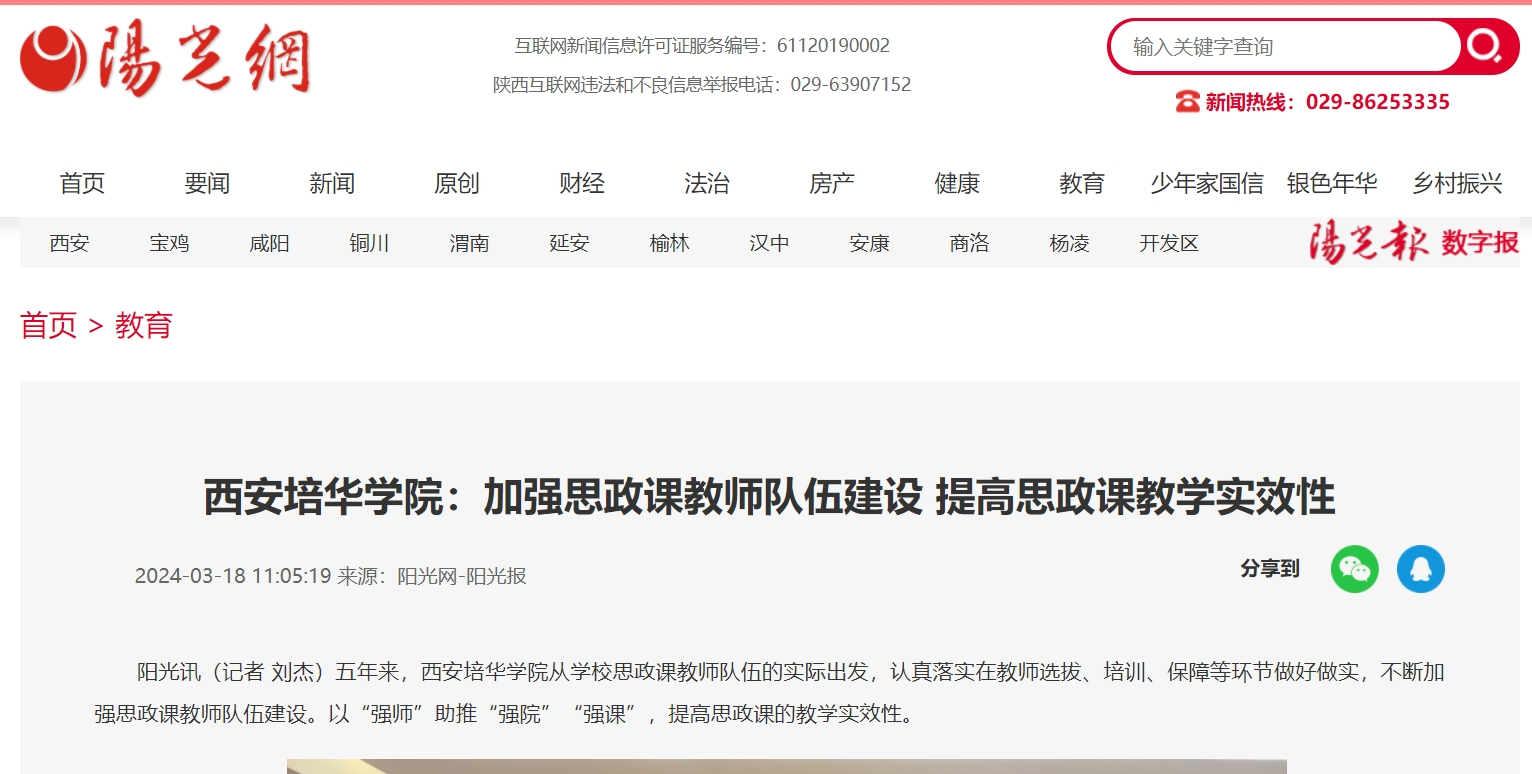This screenshot has width=1532, height=774.
Task: Open the 要闻 navigation menu item
Action: coord(207,184)
